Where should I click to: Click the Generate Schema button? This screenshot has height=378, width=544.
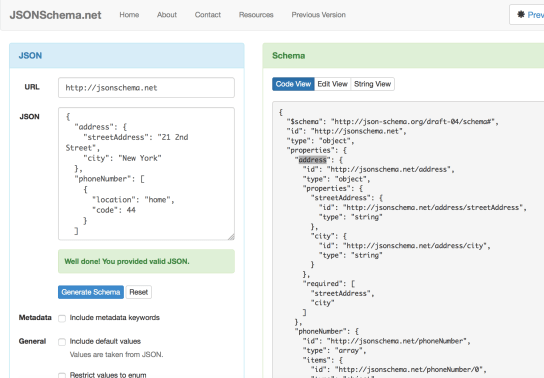(x=91, y=292)
